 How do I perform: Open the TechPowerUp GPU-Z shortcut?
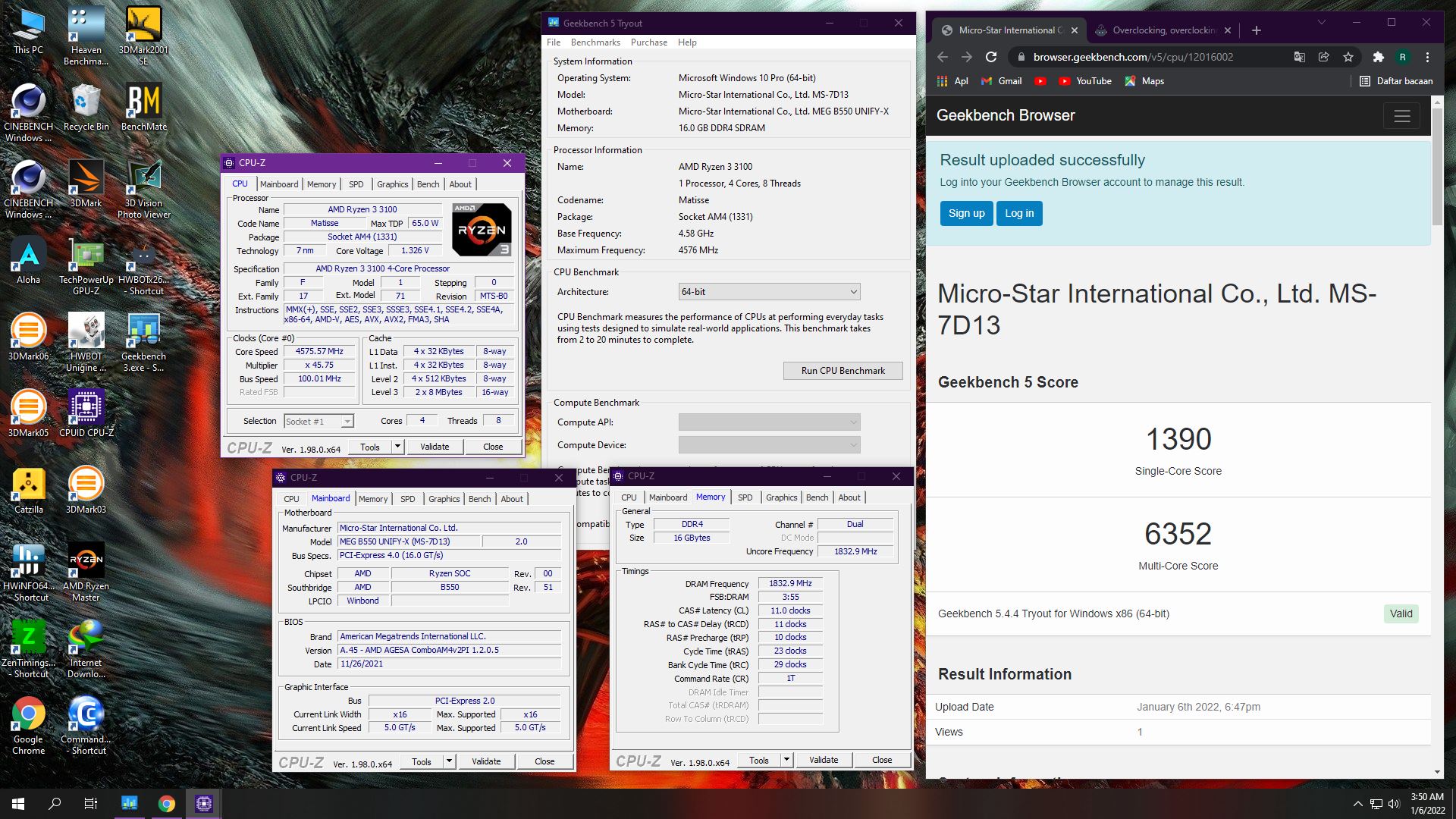pos(86,265)
